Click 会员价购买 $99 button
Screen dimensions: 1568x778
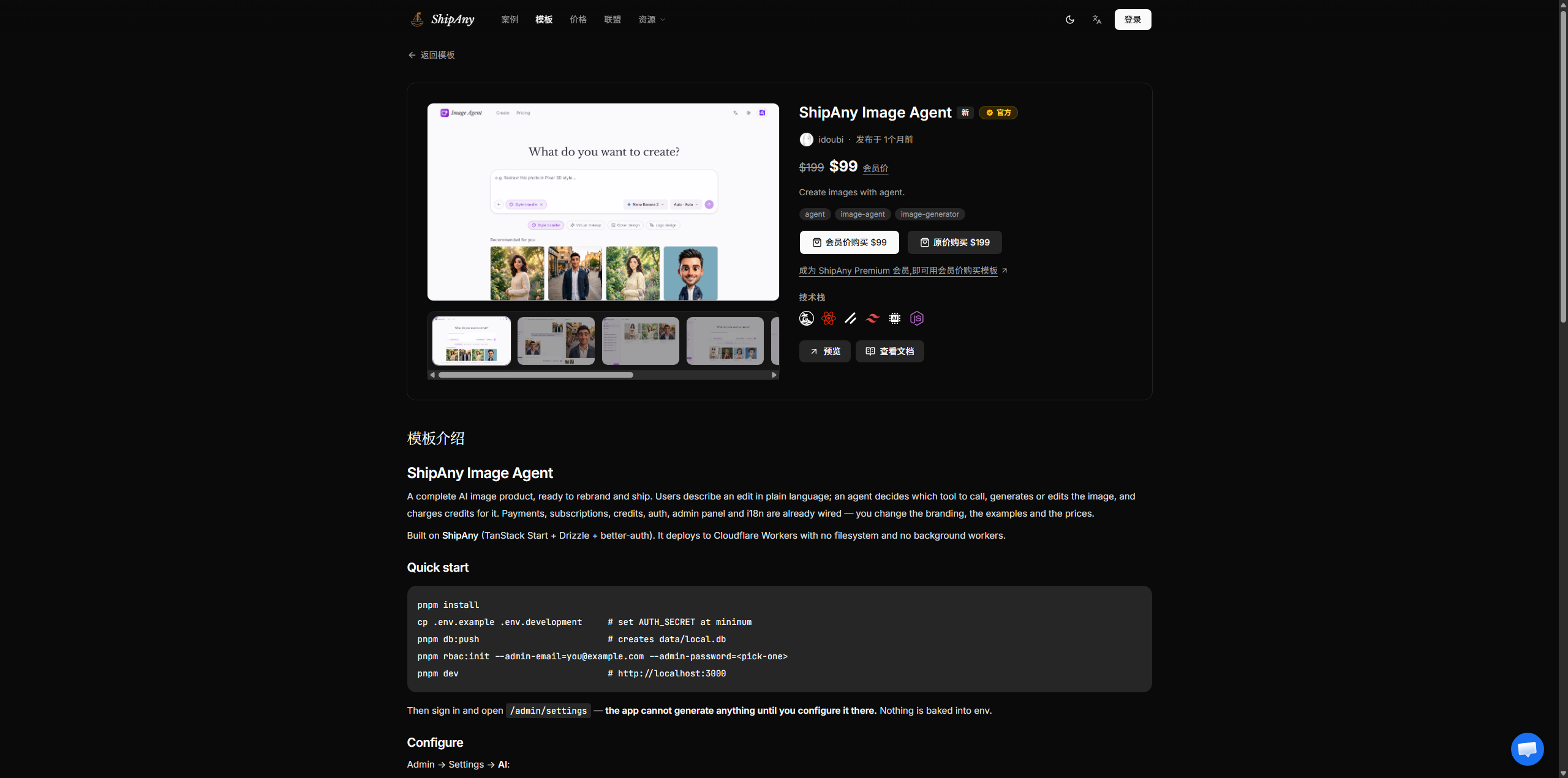pyautogui.click(x=850, y=242)
